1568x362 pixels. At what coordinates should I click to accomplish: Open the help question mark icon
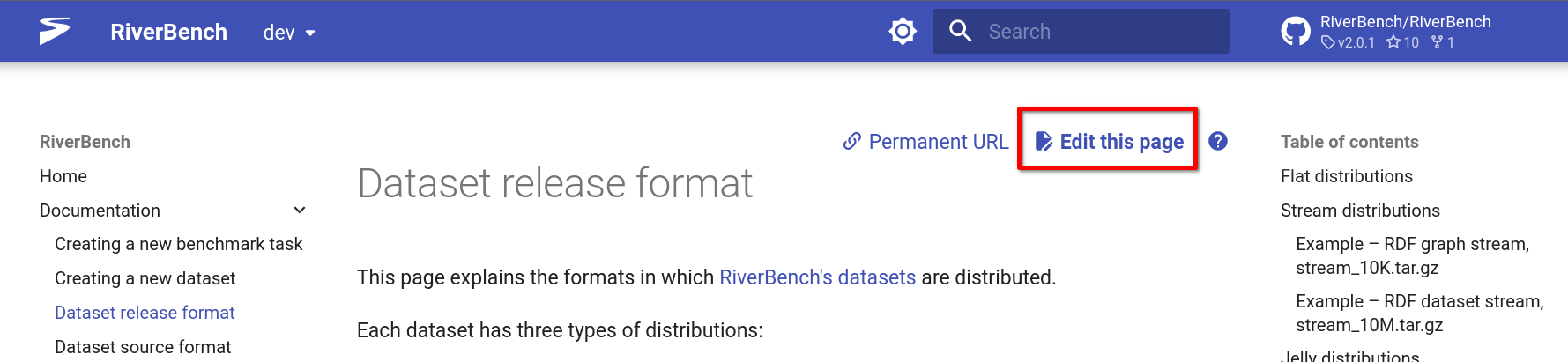coord(1218,141)
